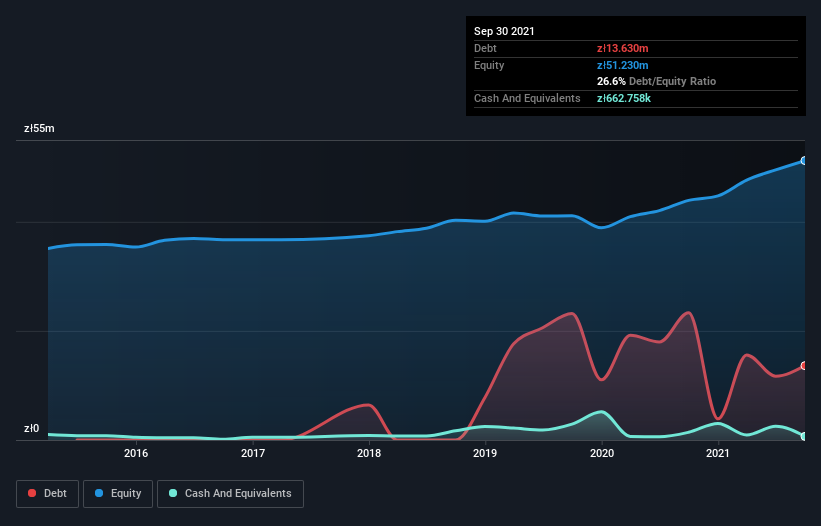Click the 2018 x-axis label

369,453
